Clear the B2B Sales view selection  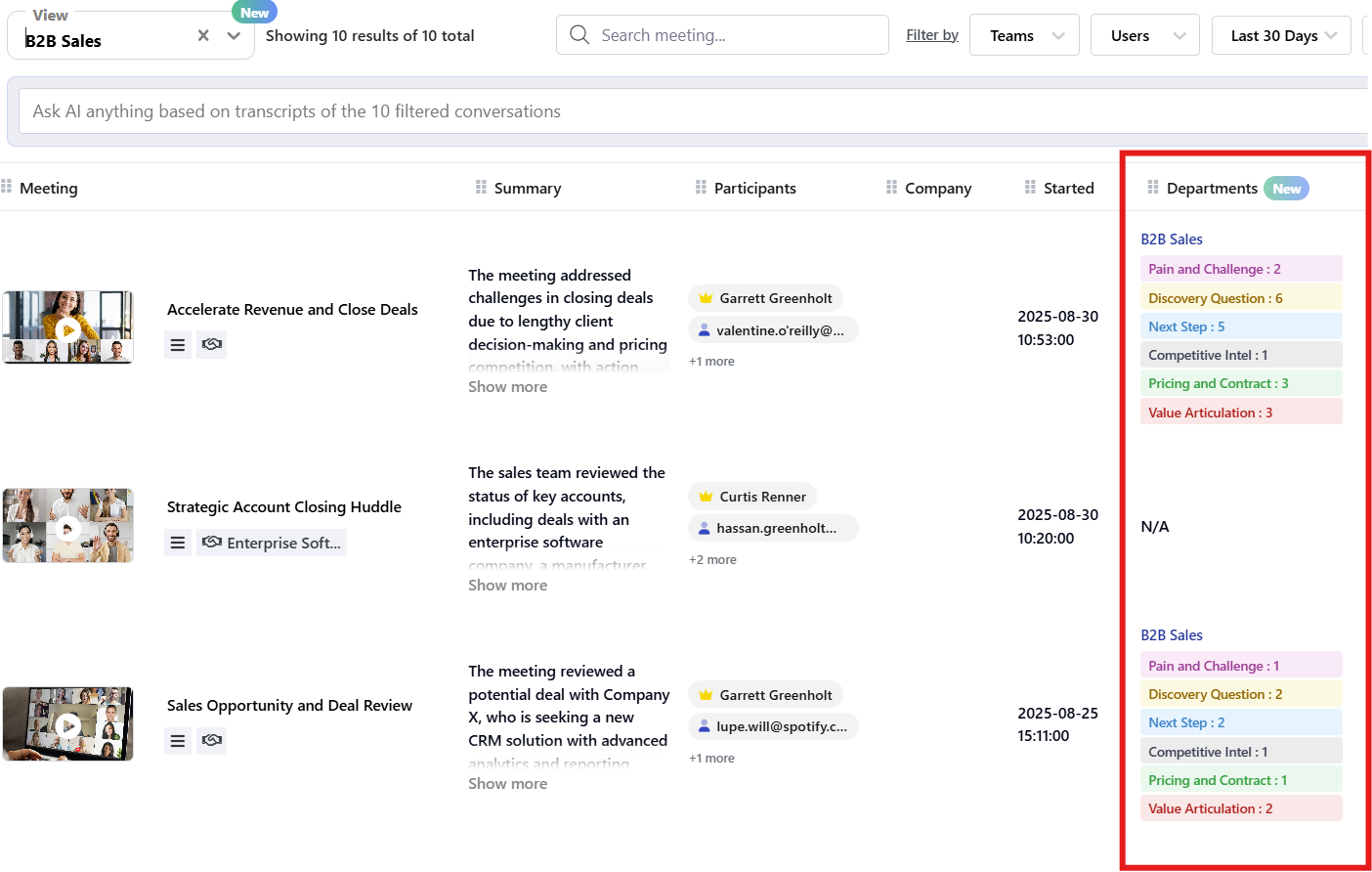coord(203,36)
